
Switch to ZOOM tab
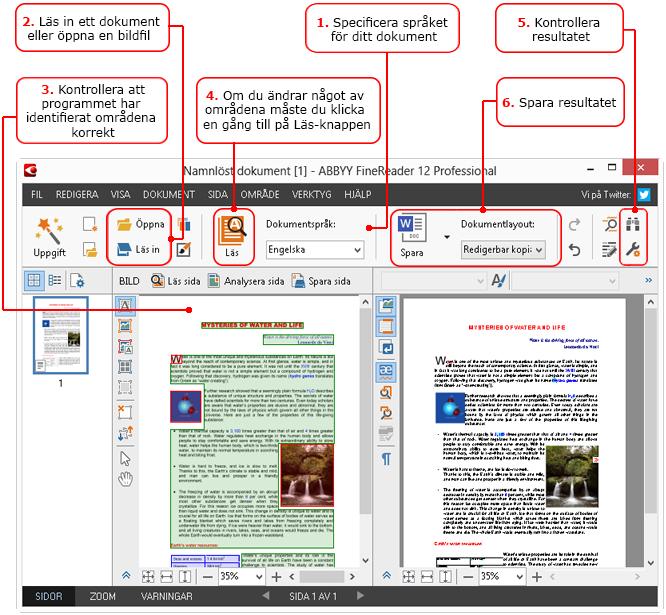click(x=102, y=596)
